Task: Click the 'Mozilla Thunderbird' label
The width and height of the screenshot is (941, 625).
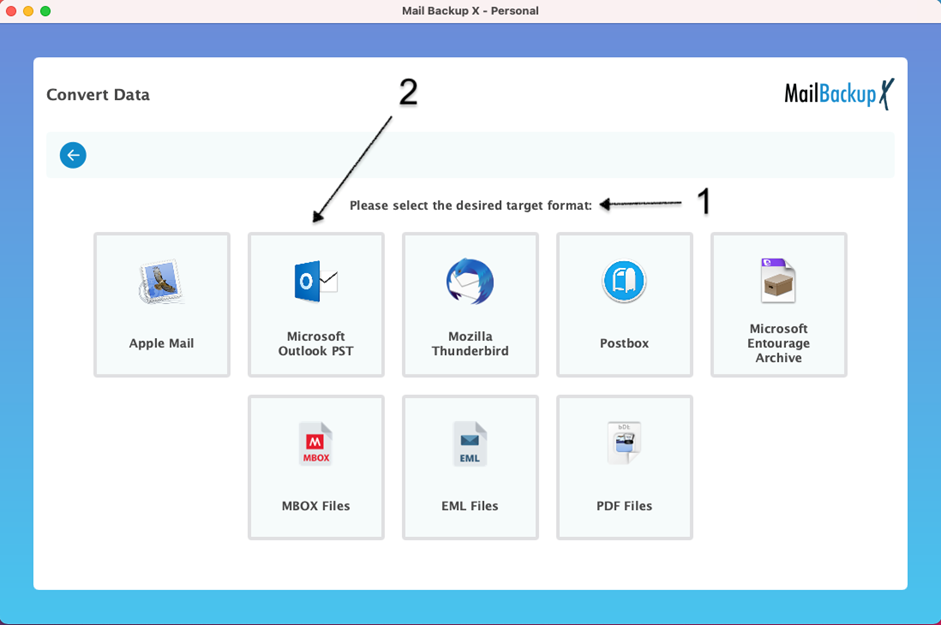Action: tap(470, 343)
